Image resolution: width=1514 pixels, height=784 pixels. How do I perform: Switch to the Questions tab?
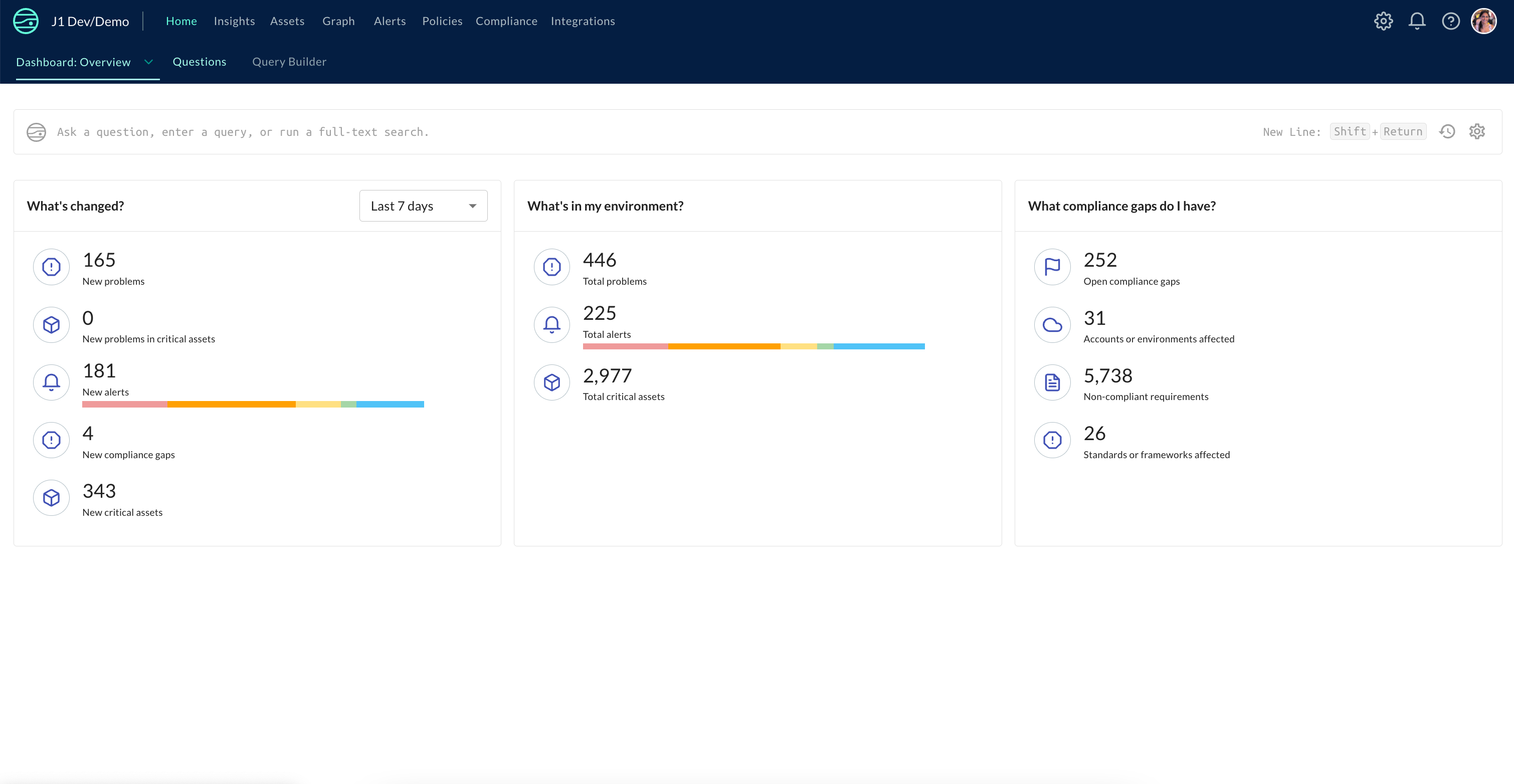(199, 62)
